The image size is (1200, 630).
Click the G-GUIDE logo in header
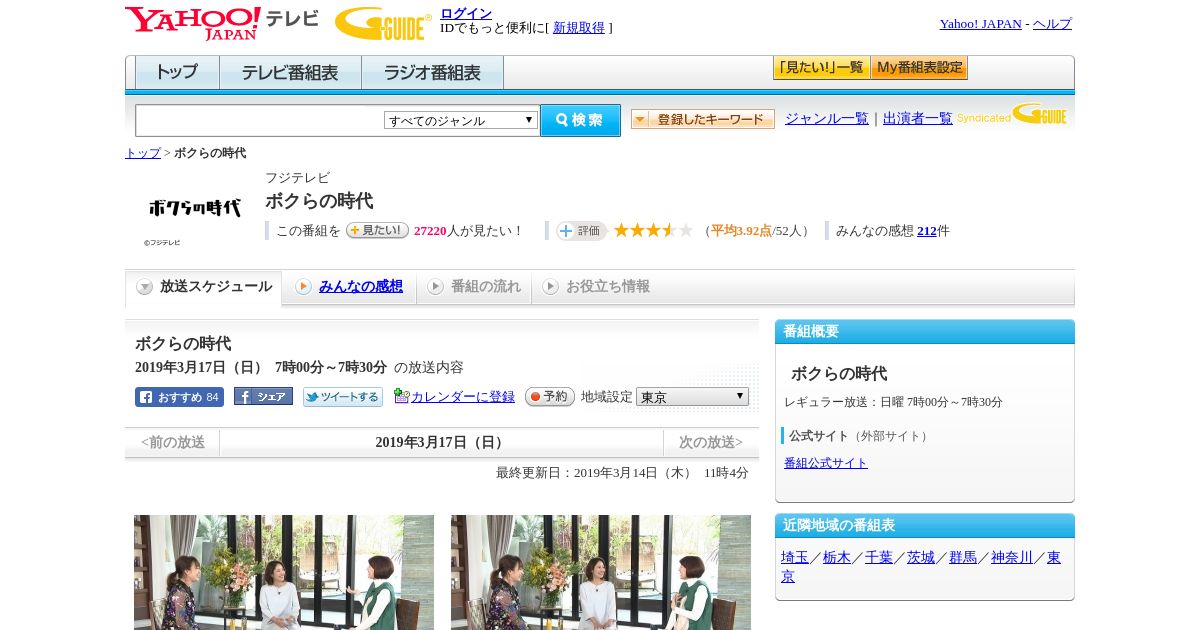click(x=383, y=23)
